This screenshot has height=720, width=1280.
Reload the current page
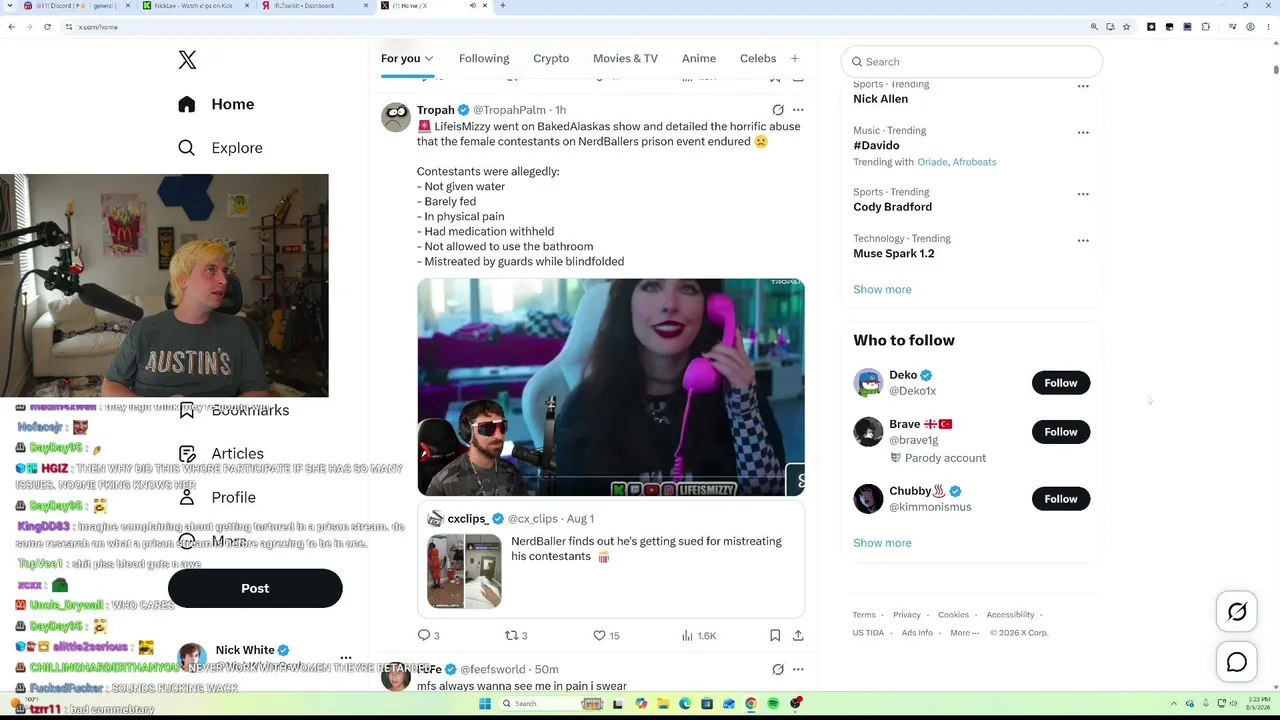click(x=47, y=27)
